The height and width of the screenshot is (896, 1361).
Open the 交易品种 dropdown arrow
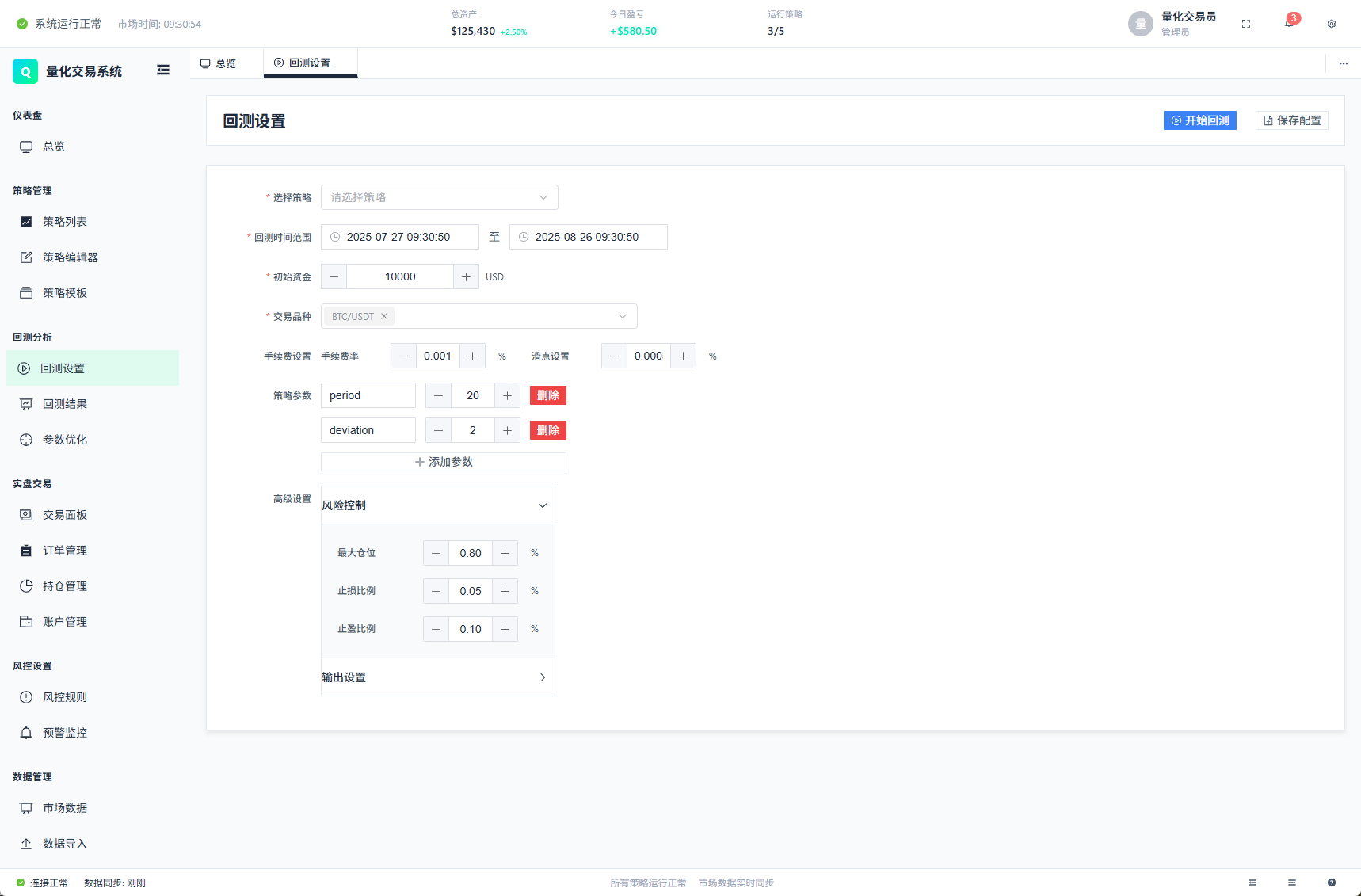click(x=623, y=316)
